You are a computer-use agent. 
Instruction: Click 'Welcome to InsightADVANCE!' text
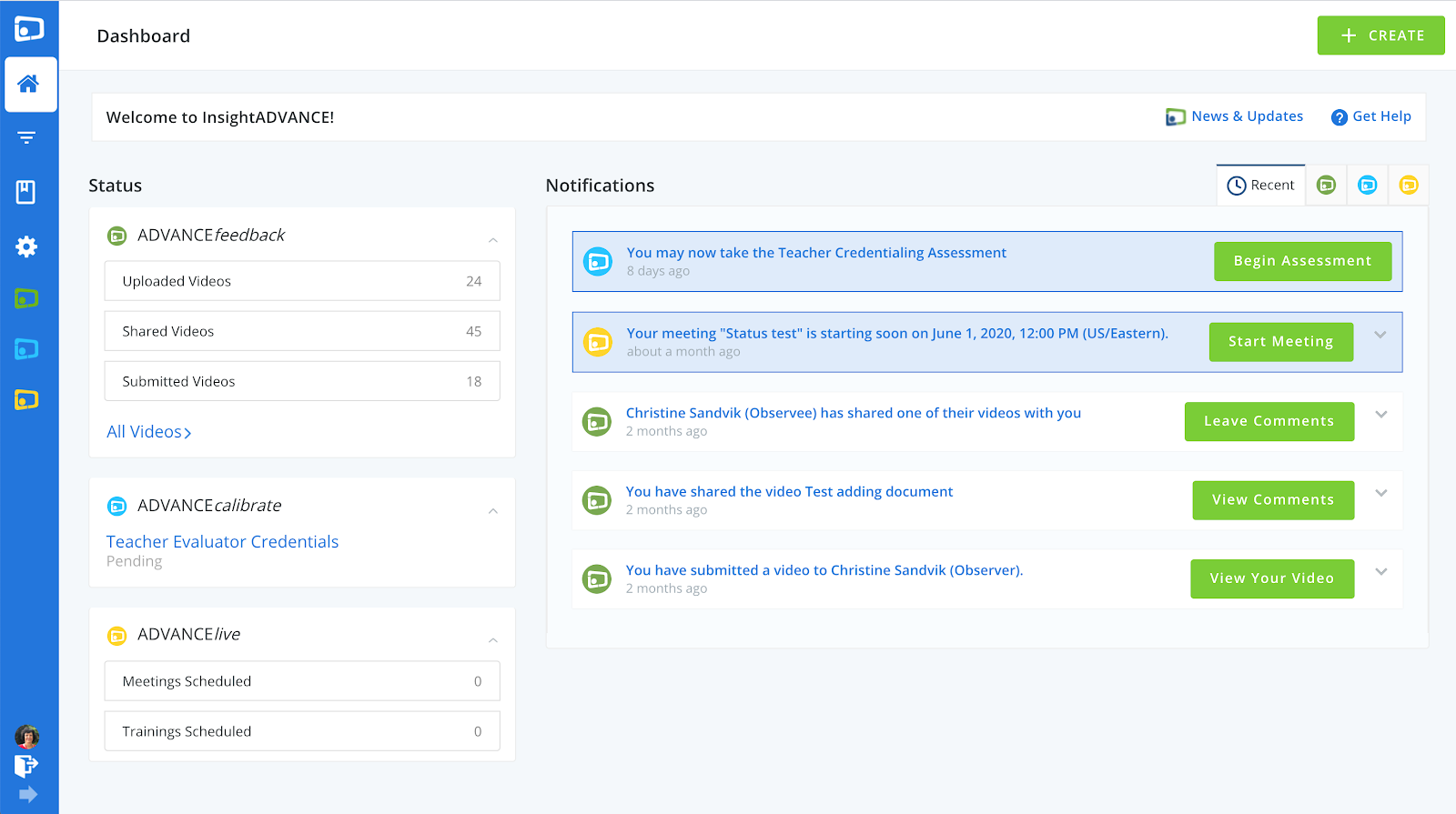pyautogui.click(x=220, y=117)
